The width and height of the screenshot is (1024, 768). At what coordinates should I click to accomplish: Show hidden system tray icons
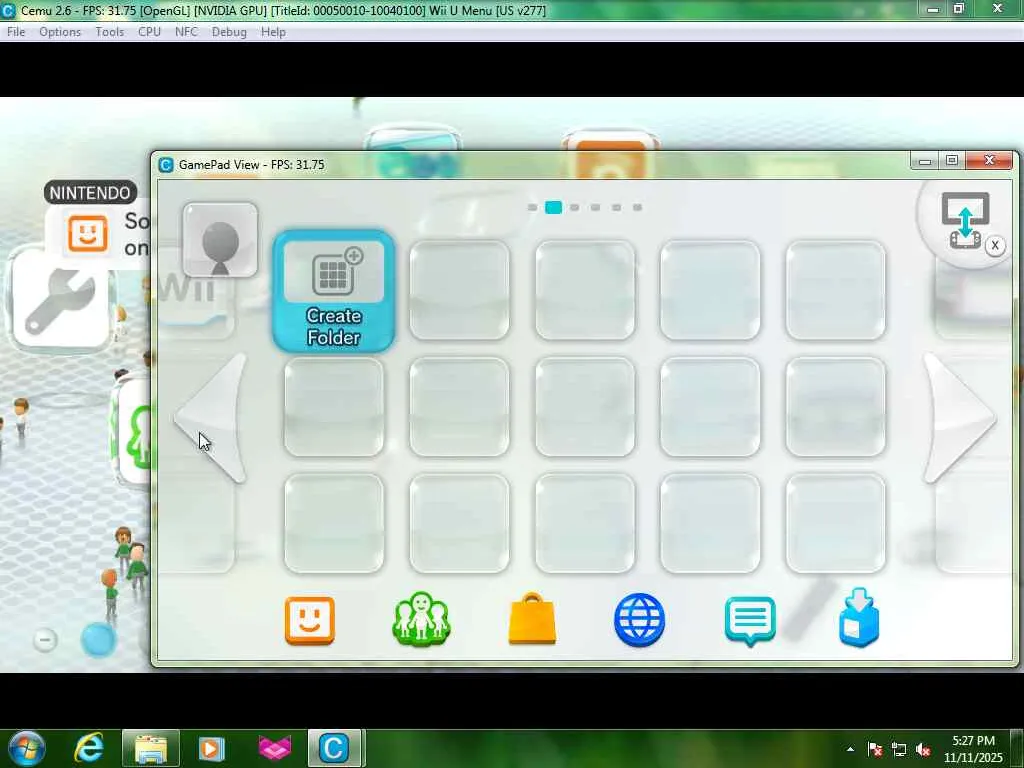pyautogui.click(x=850, y=749)
